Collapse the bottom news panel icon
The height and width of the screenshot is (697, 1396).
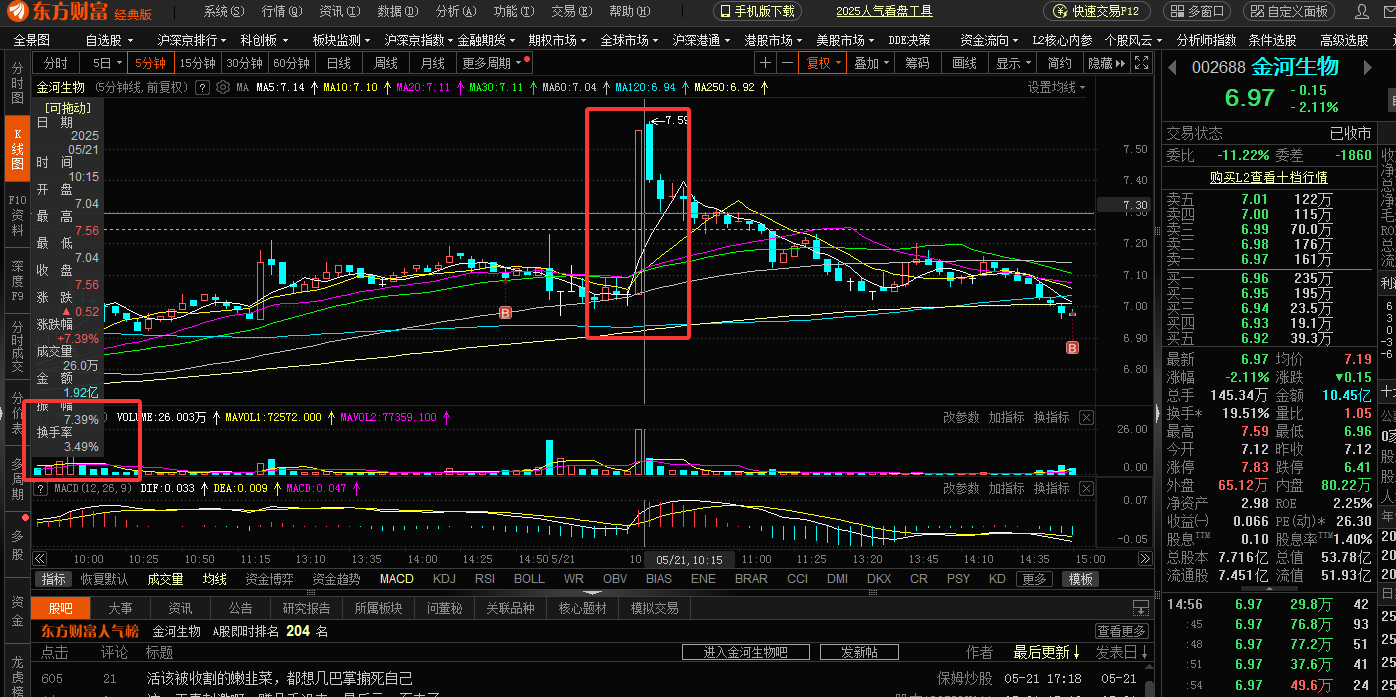tap(1140, 608)
